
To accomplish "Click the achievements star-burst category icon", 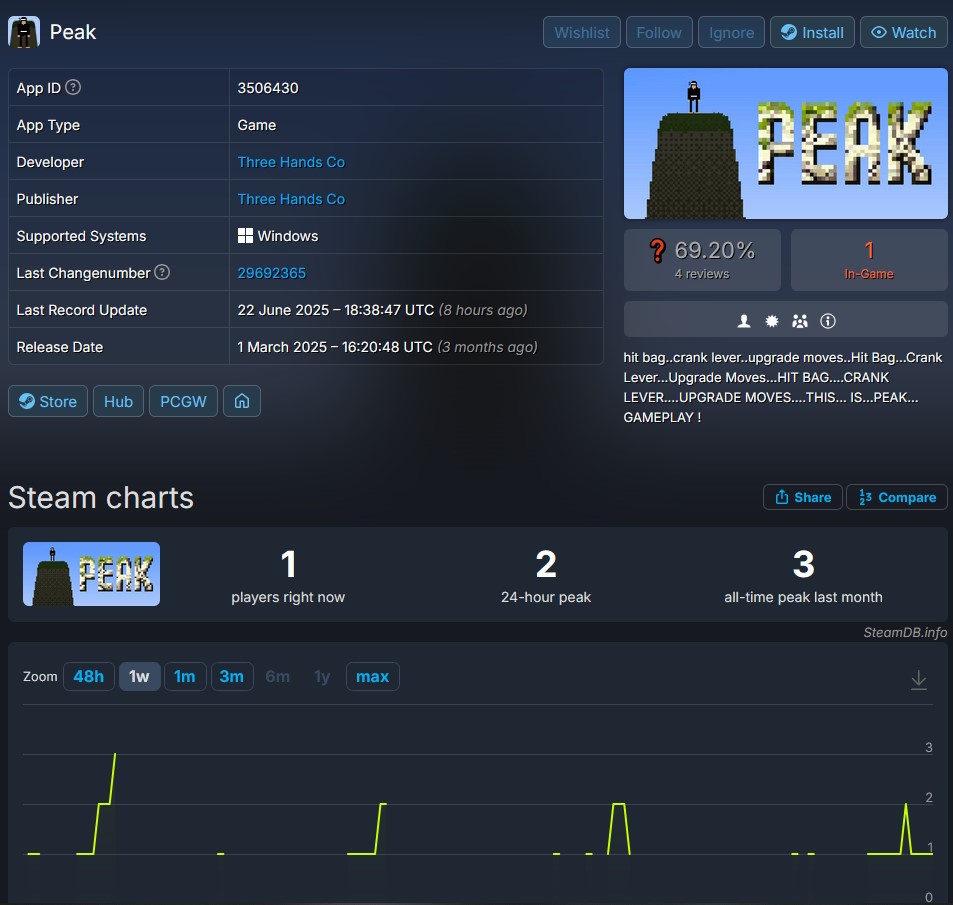I will pyautogui.click(x=772, y=321).
